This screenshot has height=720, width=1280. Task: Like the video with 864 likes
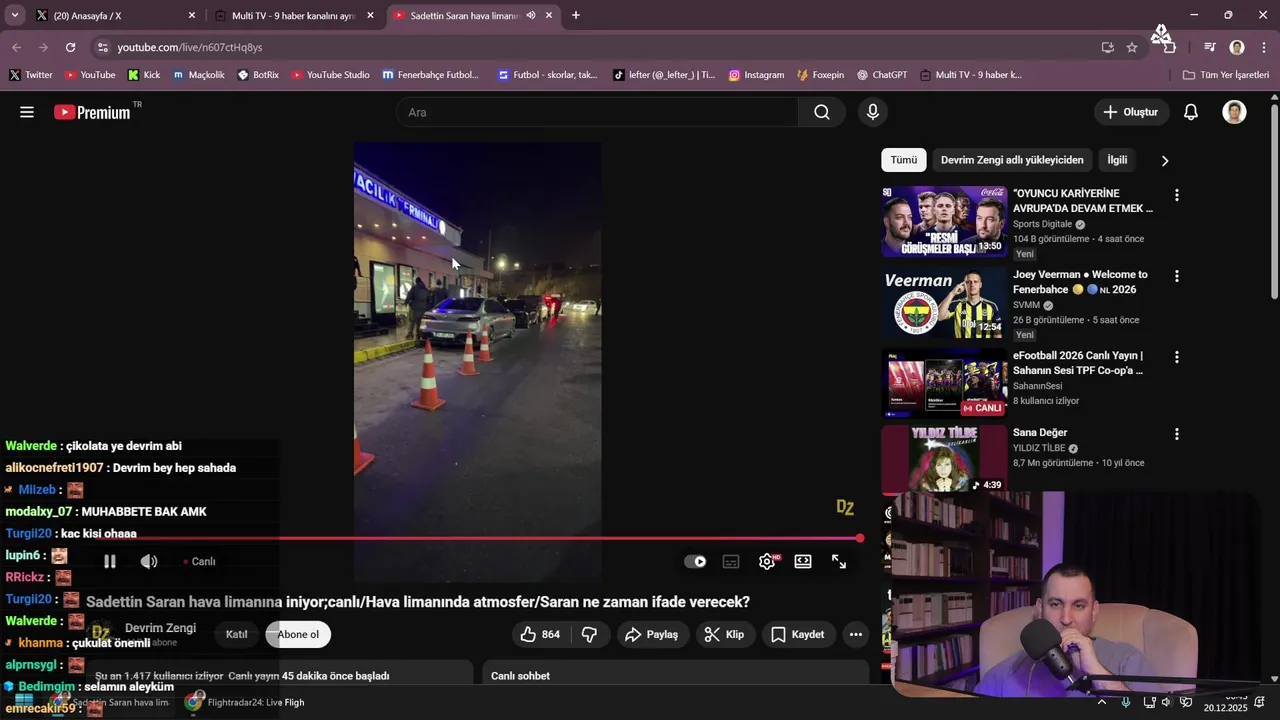(x=539, y=634)
